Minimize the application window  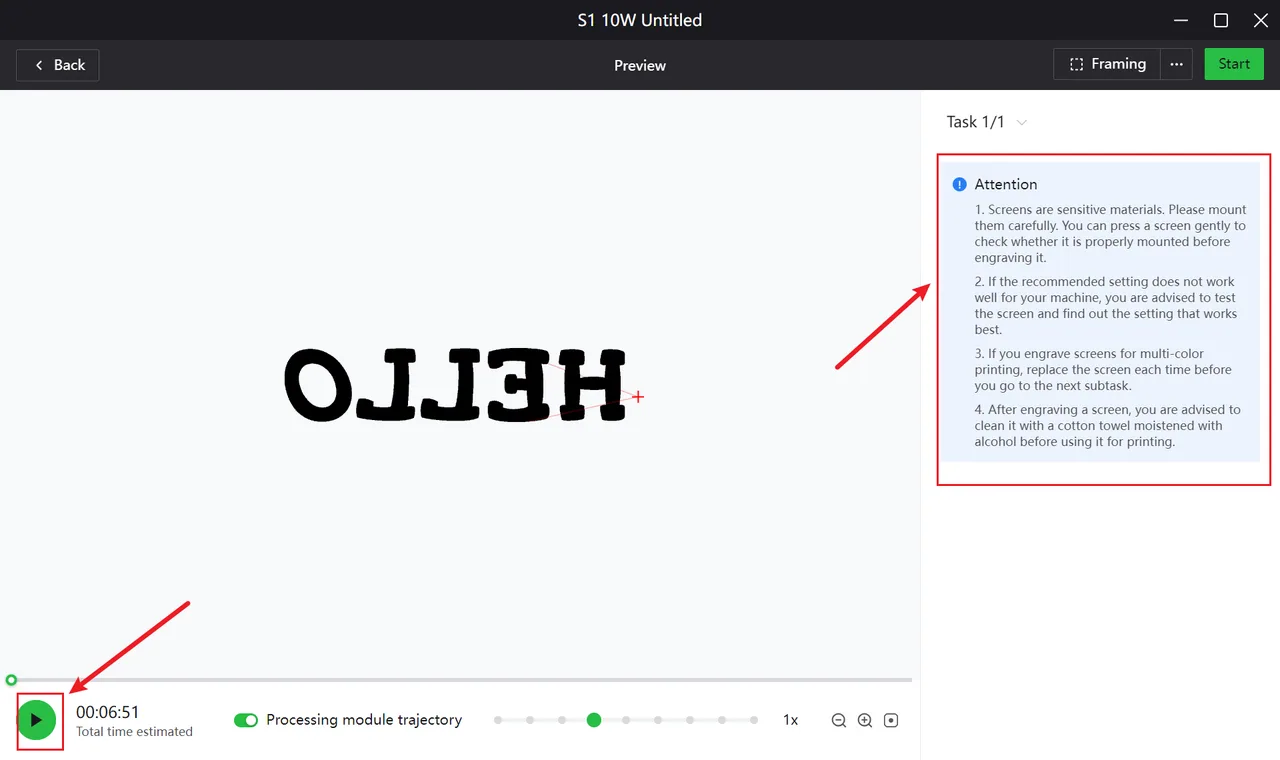coord(1180,20)
